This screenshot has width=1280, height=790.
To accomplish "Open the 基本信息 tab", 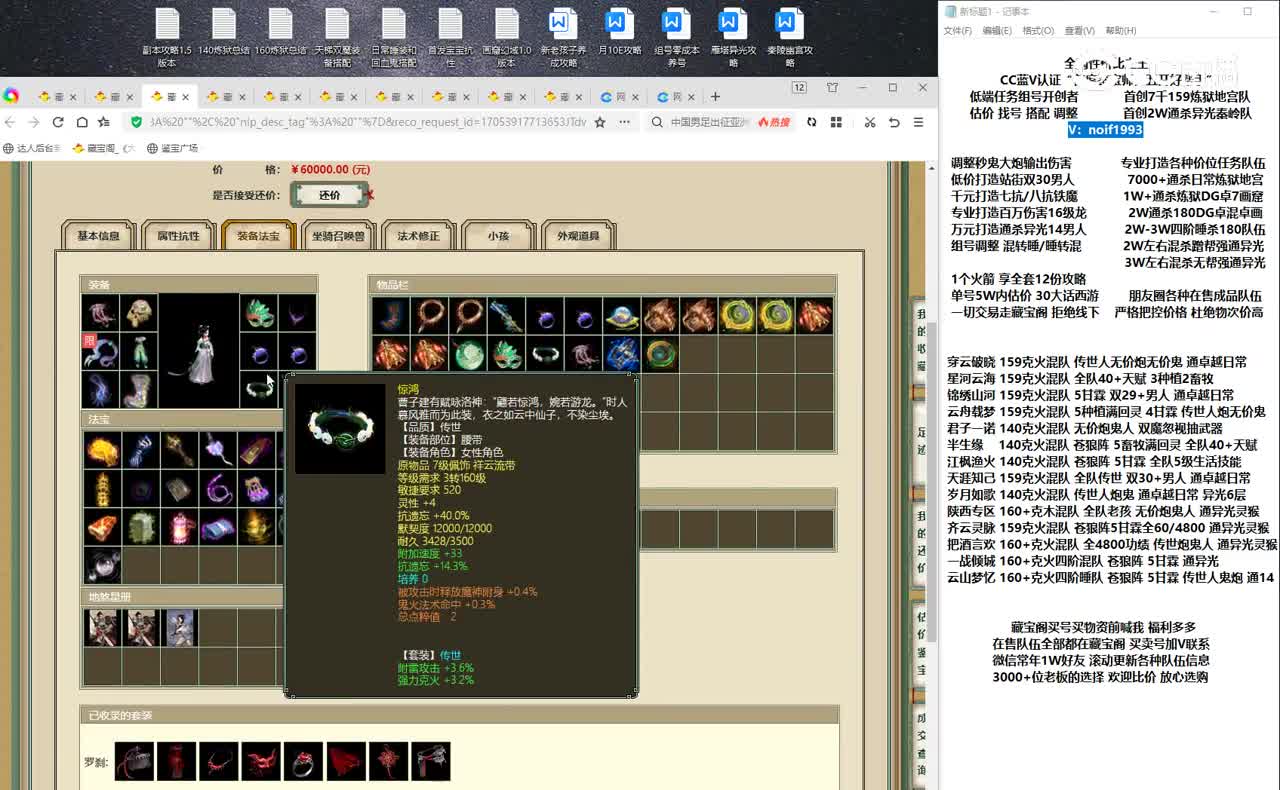I will point(98,236).
